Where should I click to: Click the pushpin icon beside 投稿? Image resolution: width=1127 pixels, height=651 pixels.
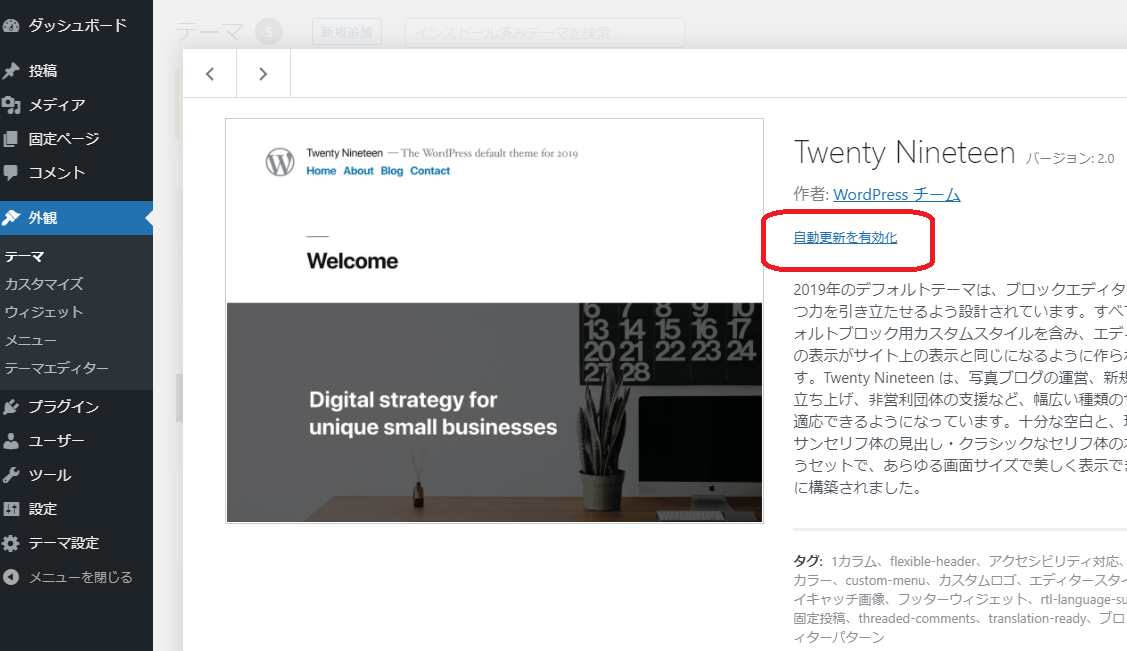click(11, 71)
